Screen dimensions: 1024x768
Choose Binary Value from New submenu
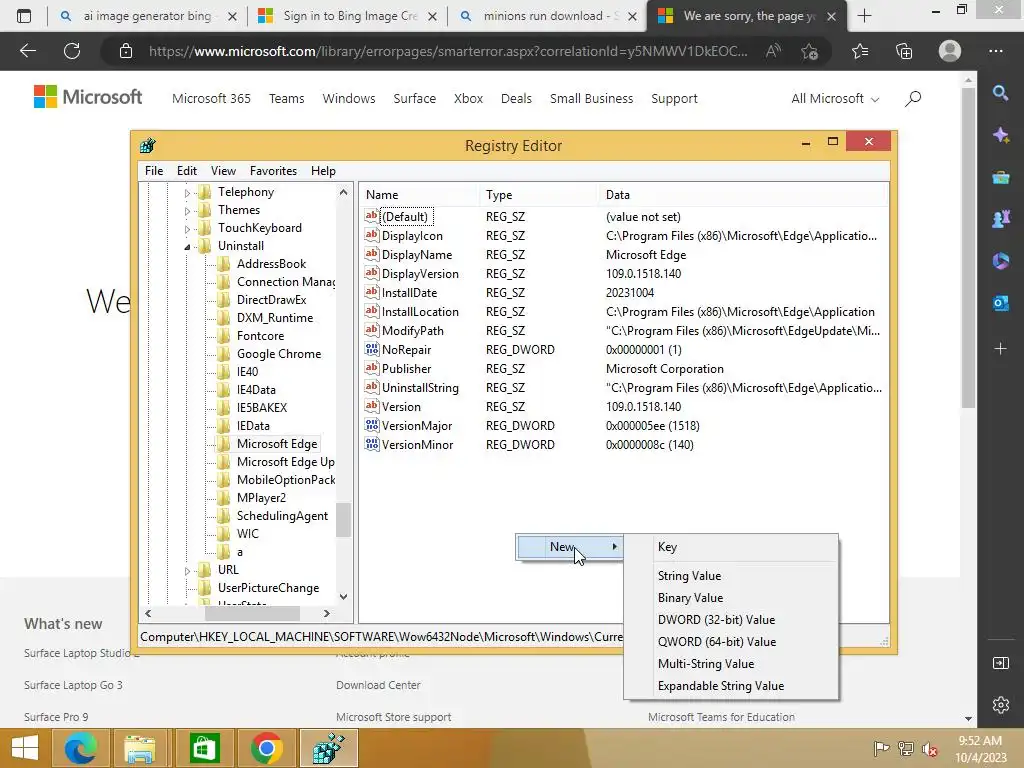pyautogui.click(x=731, y=598)
